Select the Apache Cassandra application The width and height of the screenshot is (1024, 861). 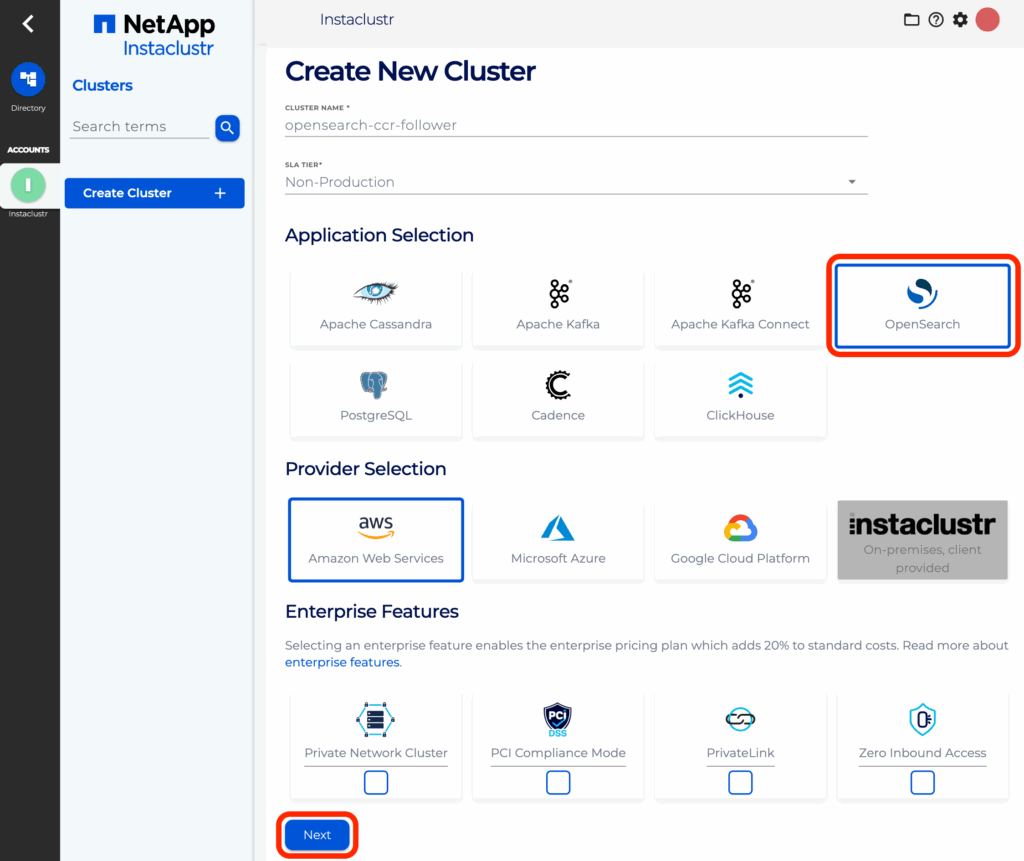pyautogui.click(x=375, y=305)
